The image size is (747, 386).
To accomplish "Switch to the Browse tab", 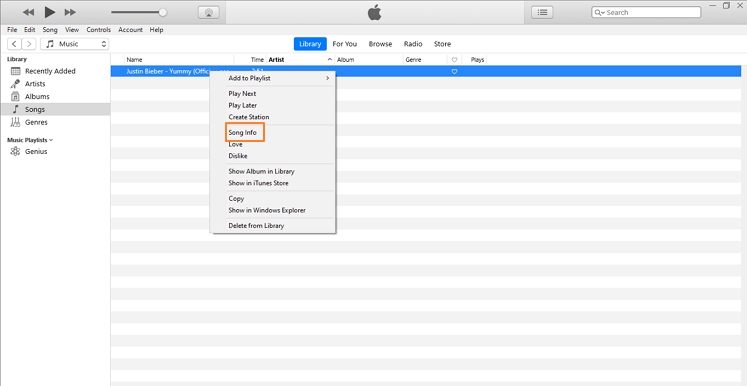I will (380, 44).
